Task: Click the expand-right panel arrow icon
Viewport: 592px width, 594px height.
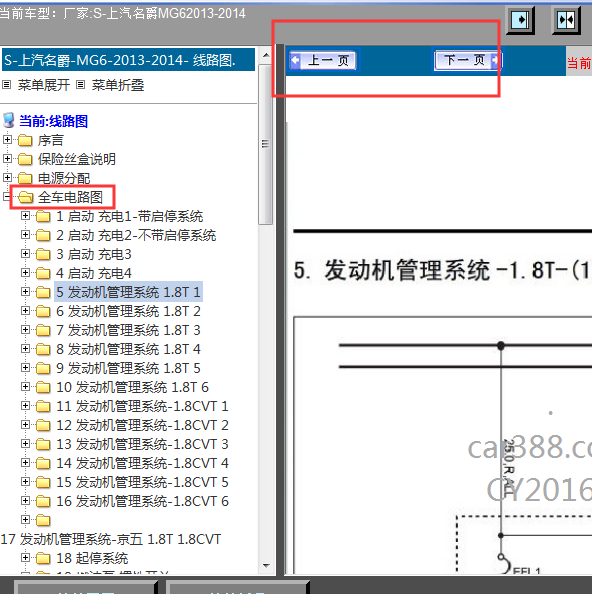Action: (x=520, y=20)
